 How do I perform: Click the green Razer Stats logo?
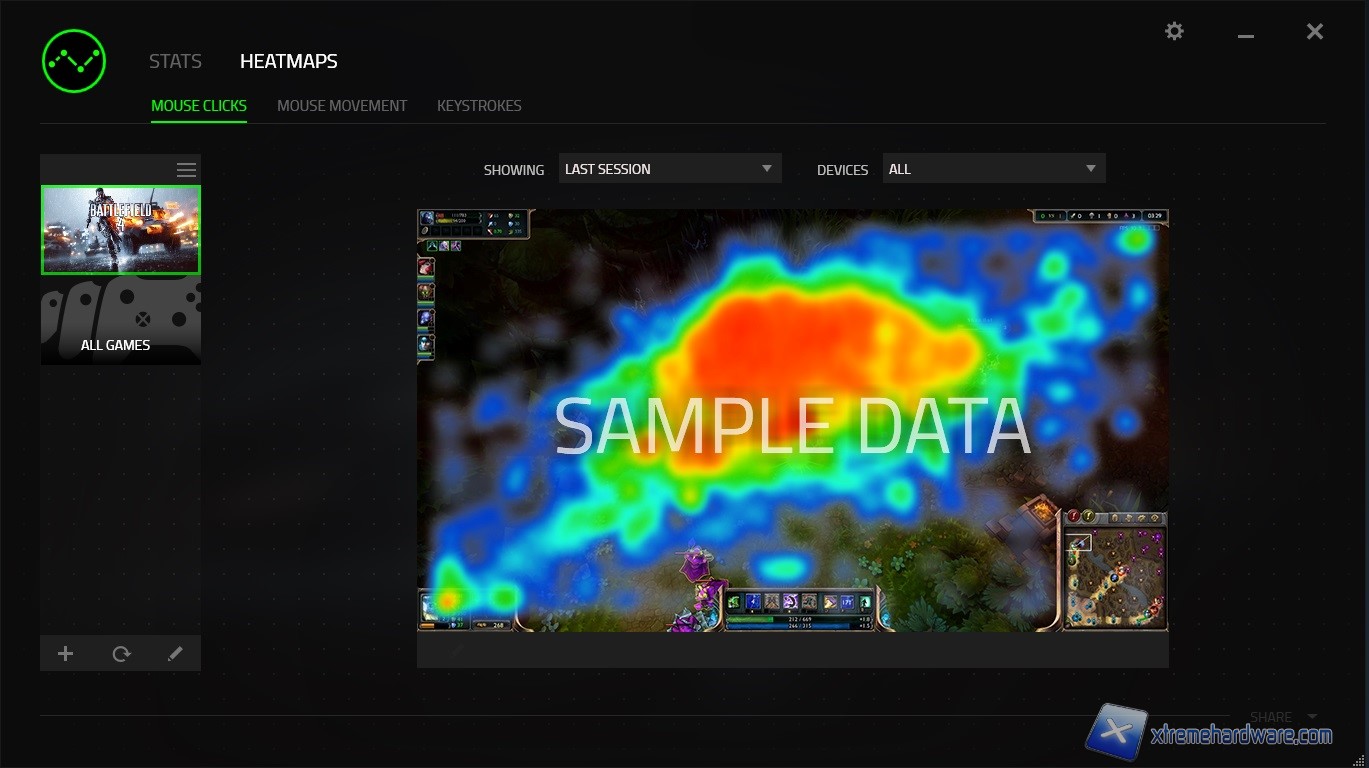pos(73,61)
